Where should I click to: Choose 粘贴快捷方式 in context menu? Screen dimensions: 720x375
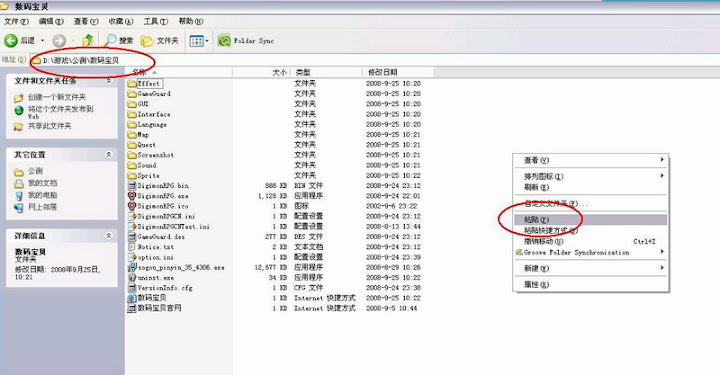[x=590, y=230]
